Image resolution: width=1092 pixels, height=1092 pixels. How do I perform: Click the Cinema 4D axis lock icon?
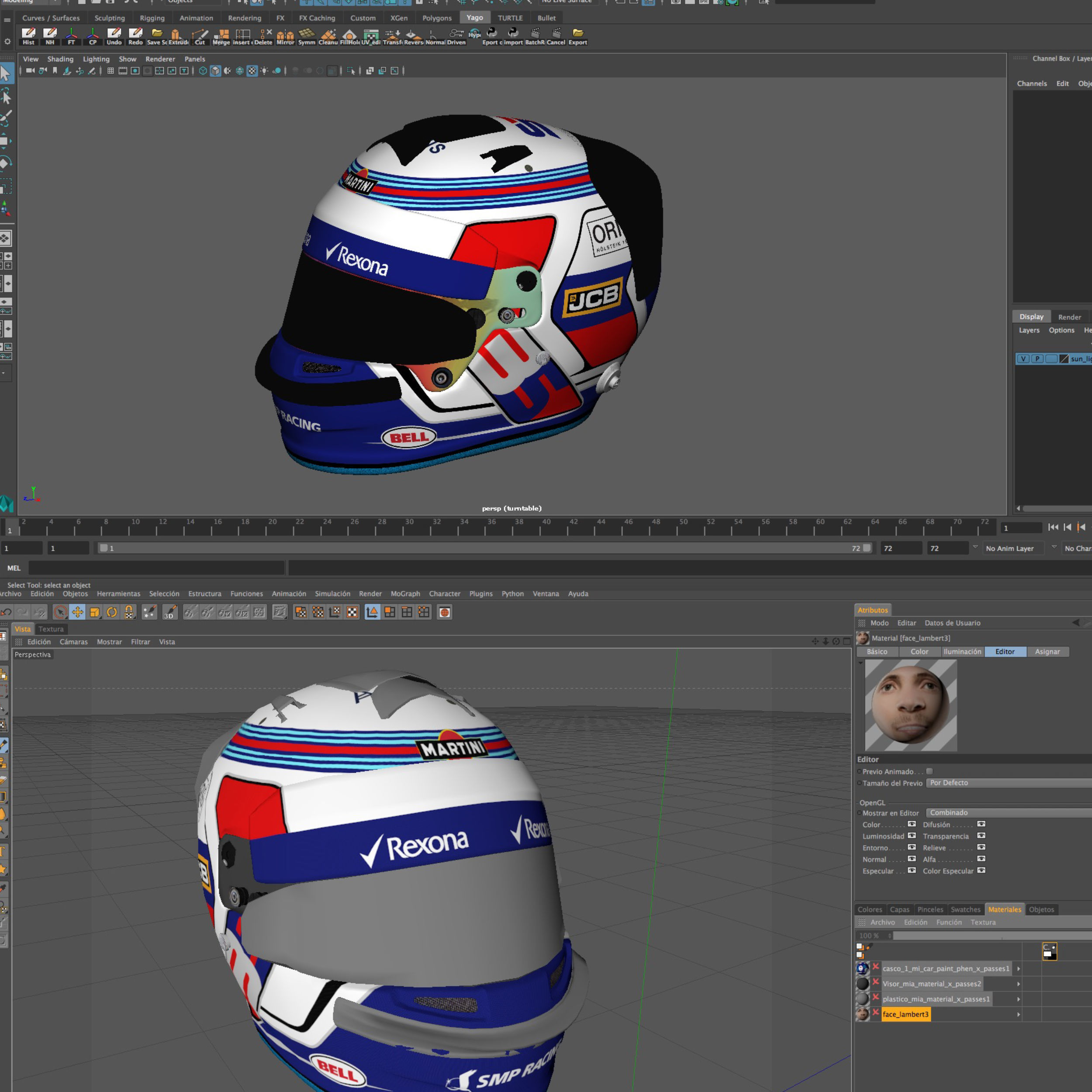(129, 612)
